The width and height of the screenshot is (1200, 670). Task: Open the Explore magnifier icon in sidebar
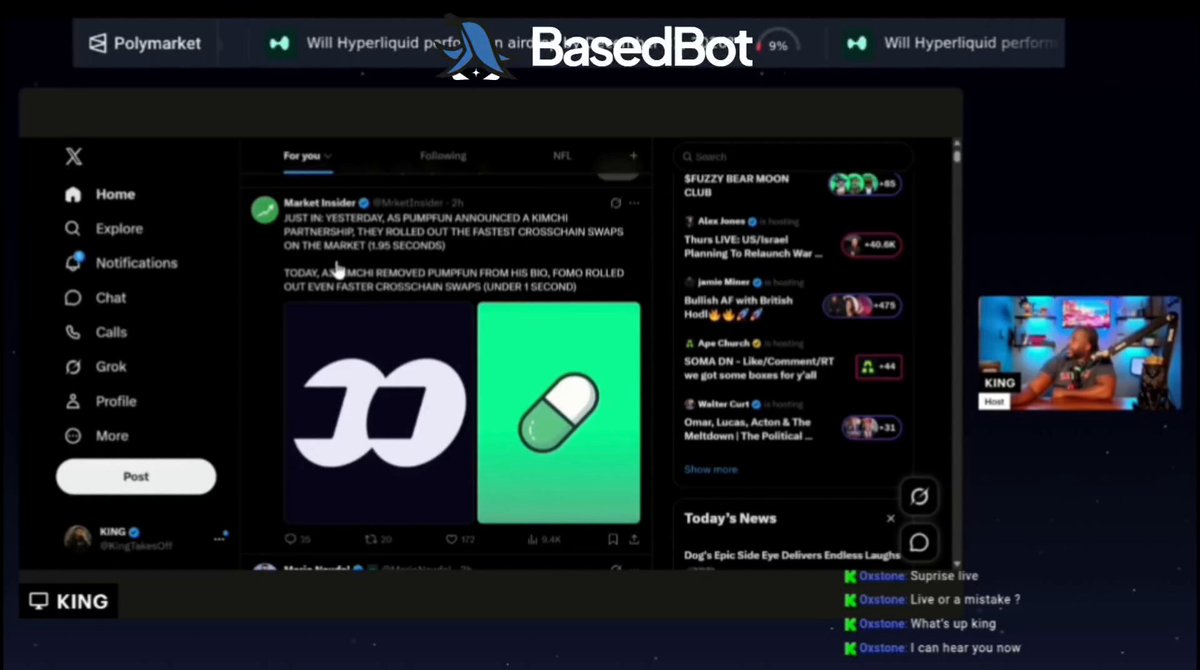(x=72, y=229)
